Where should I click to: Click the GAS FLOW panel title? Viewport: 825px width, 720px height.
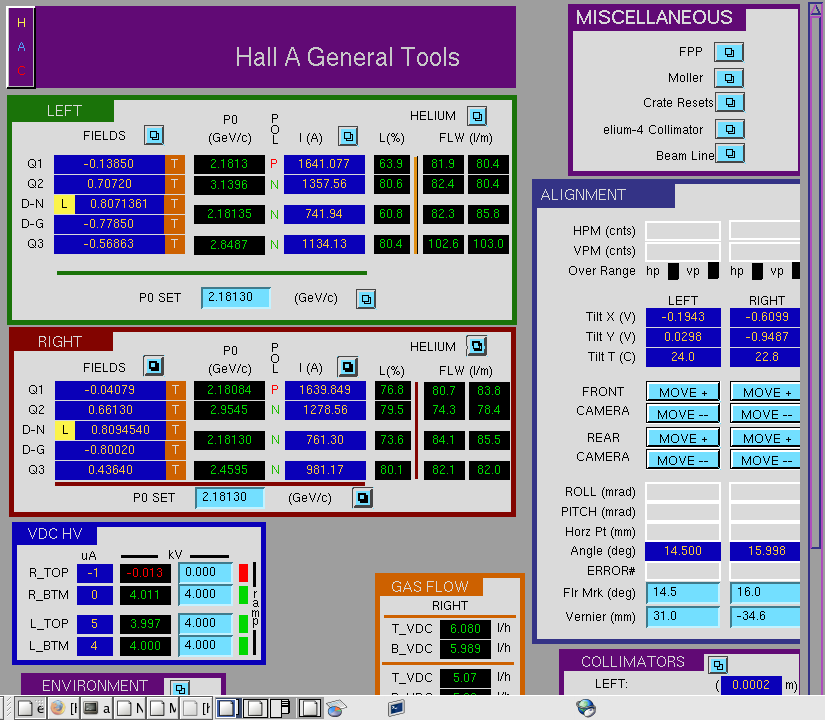(429, 586)
